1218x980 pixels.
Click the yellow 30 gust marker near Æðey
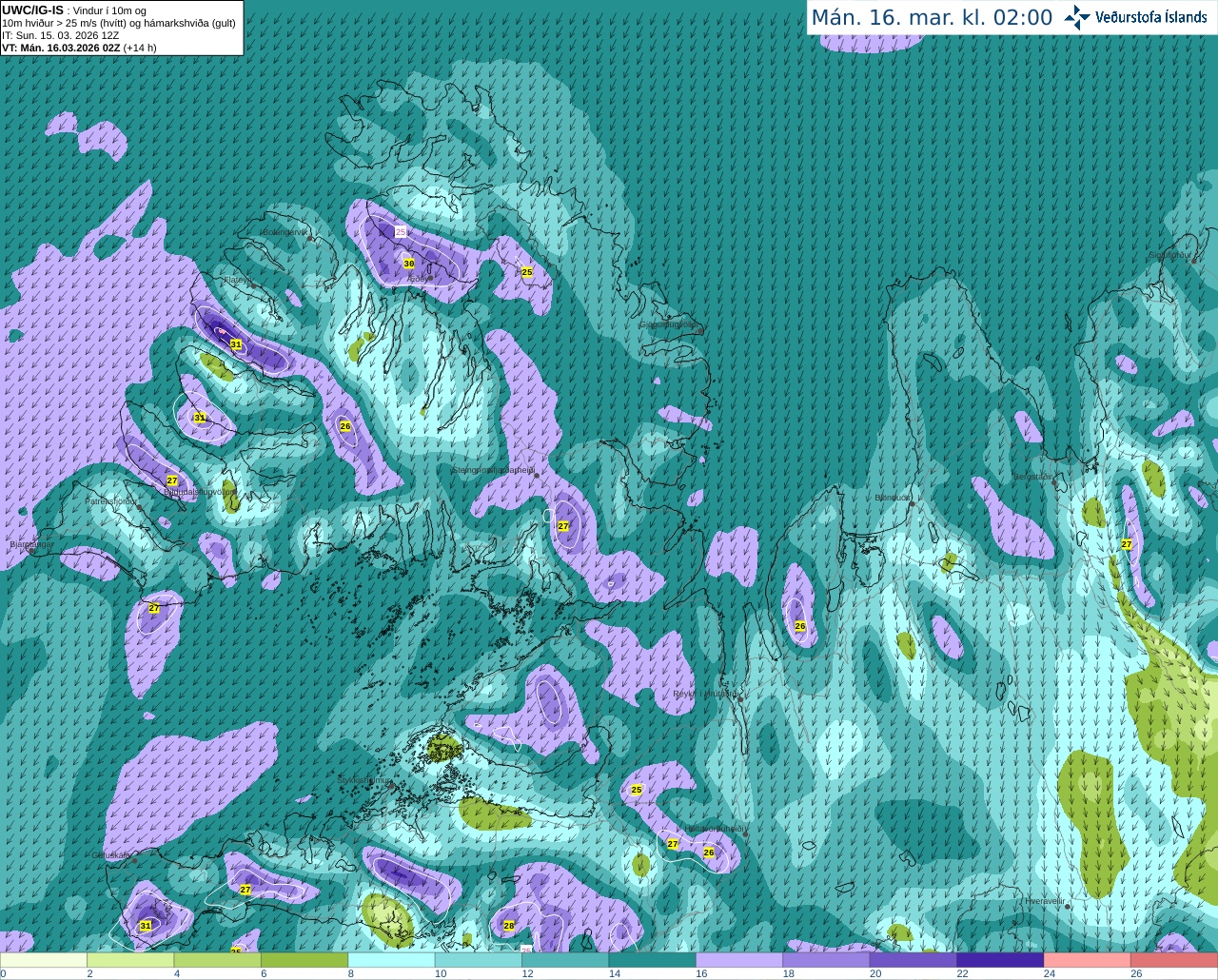pyautogui.click(x=408, y=264)
